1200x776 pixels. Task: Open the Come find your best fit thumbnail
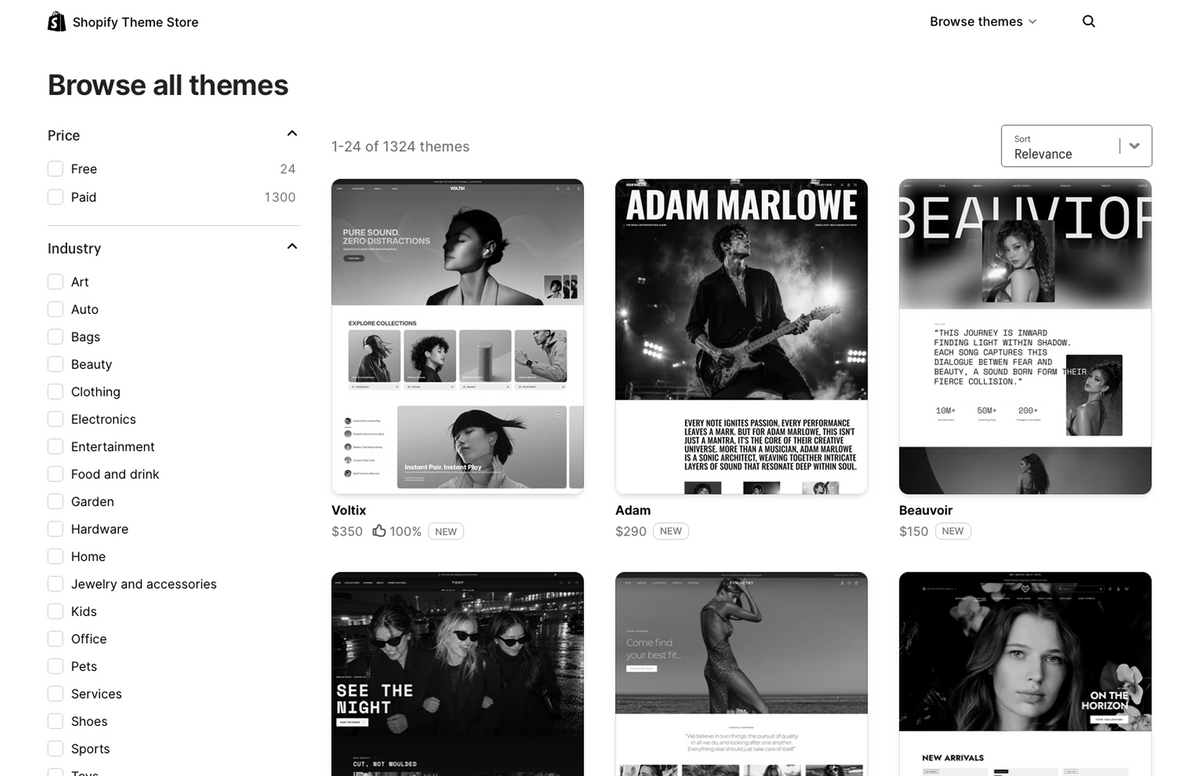point(742,674)
